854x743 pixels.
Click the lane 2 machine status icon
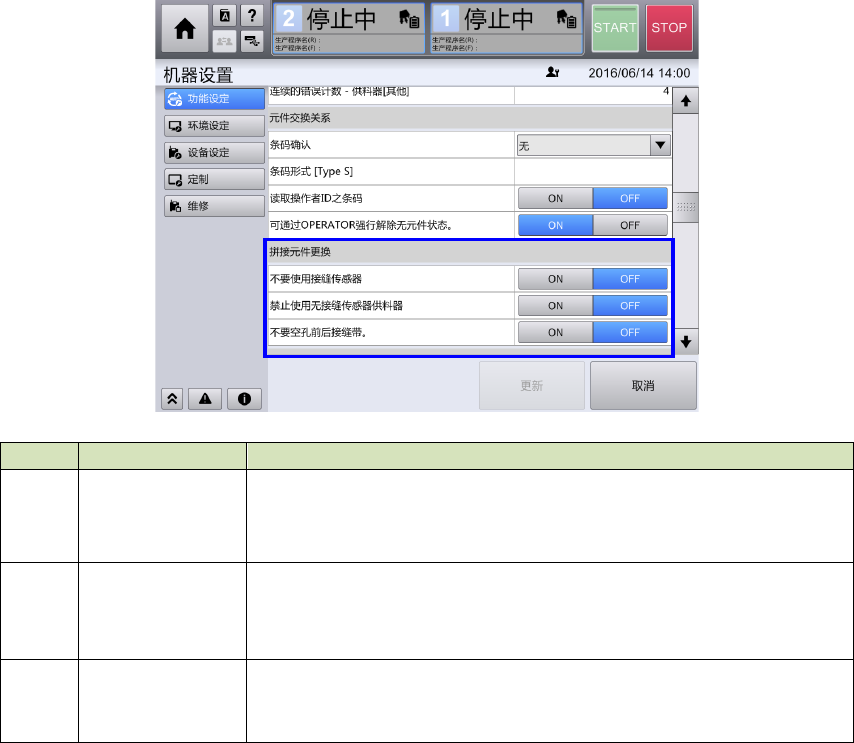(408, 19)
